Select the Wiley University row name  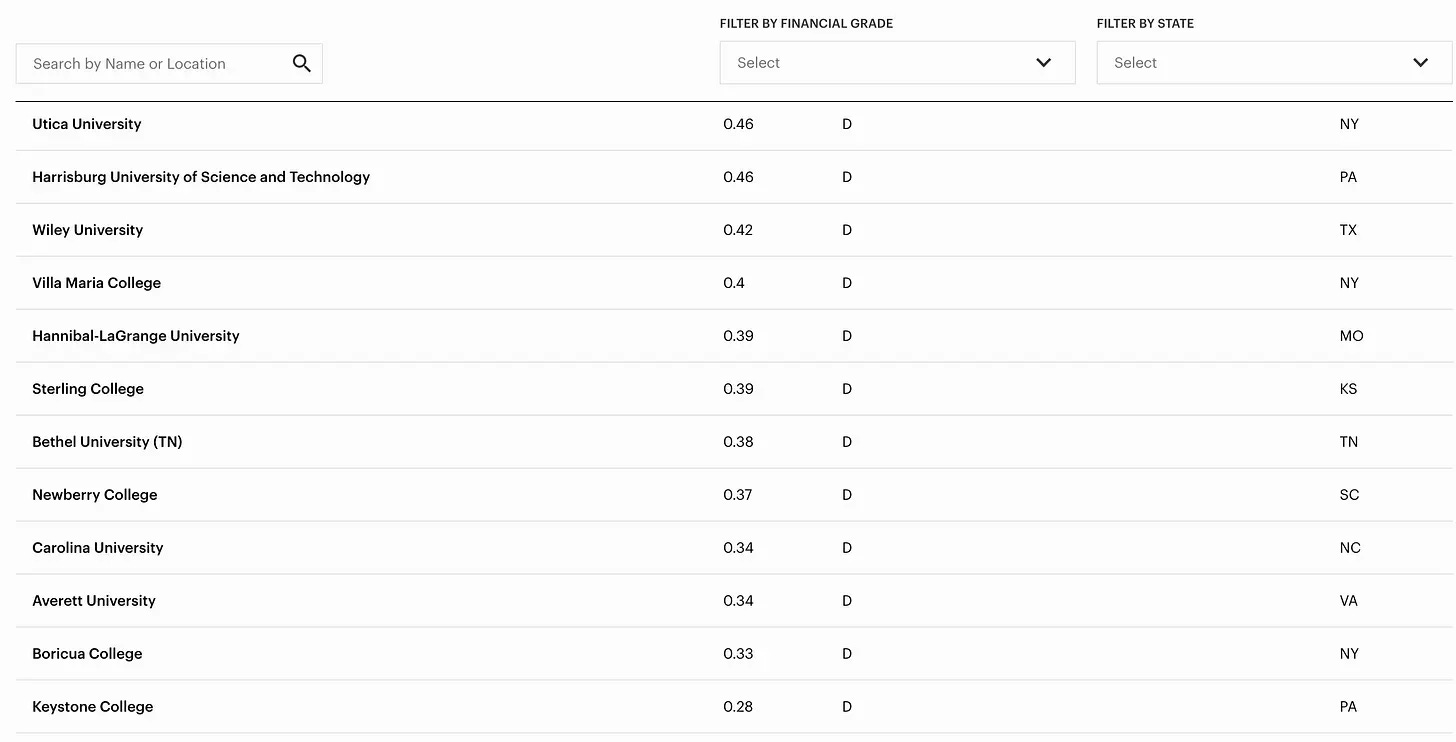88,230
